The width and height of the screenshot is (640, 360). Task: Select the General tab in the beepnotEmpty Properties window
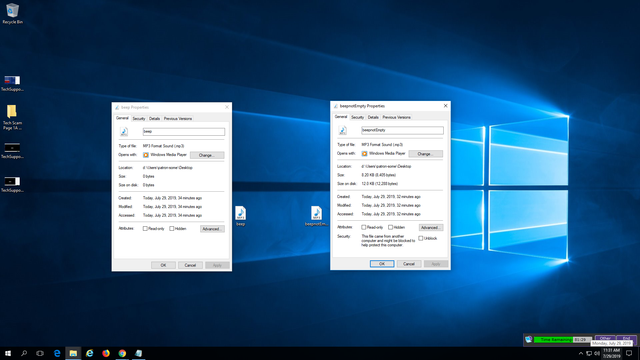(x=341, y=117)
